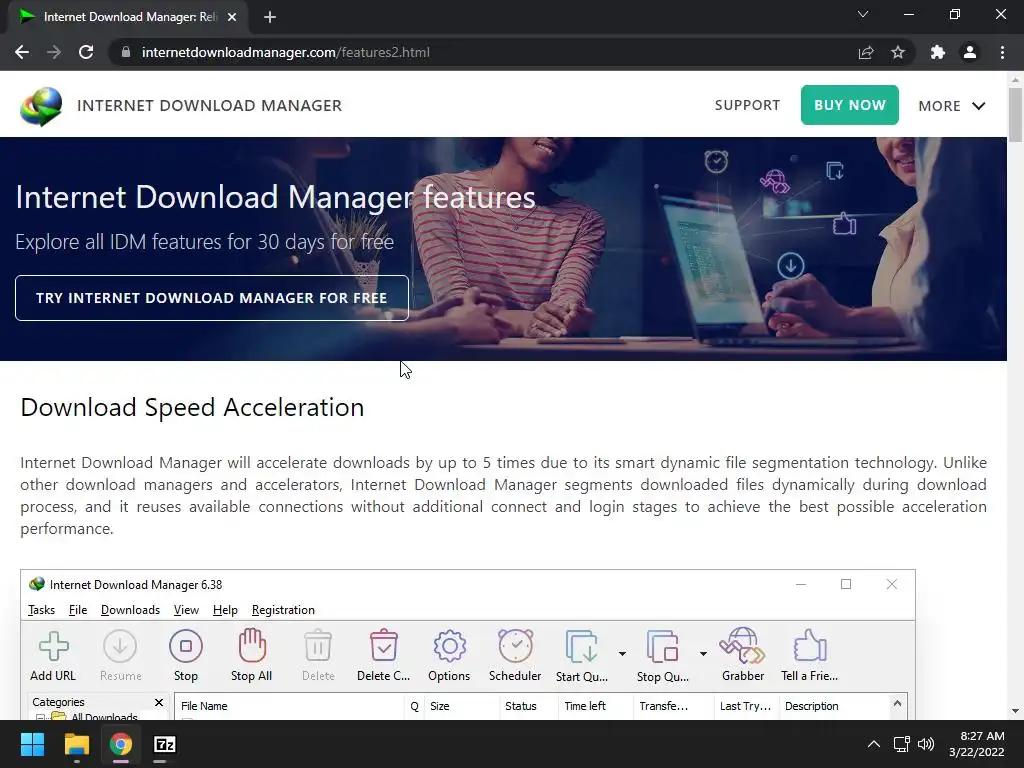Open the Scheduler clock icon

[515, 656]
